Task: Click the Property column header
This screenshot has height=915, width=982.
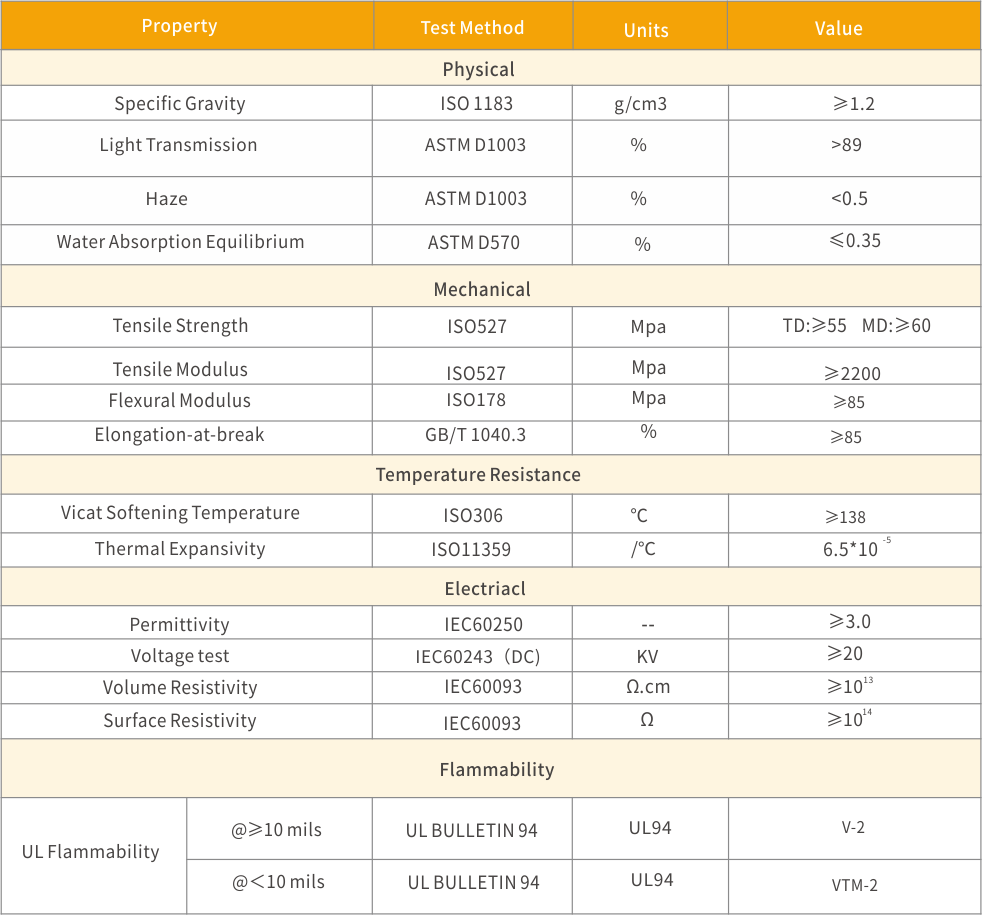Action: pyautogui.click(x=180, y=26)
